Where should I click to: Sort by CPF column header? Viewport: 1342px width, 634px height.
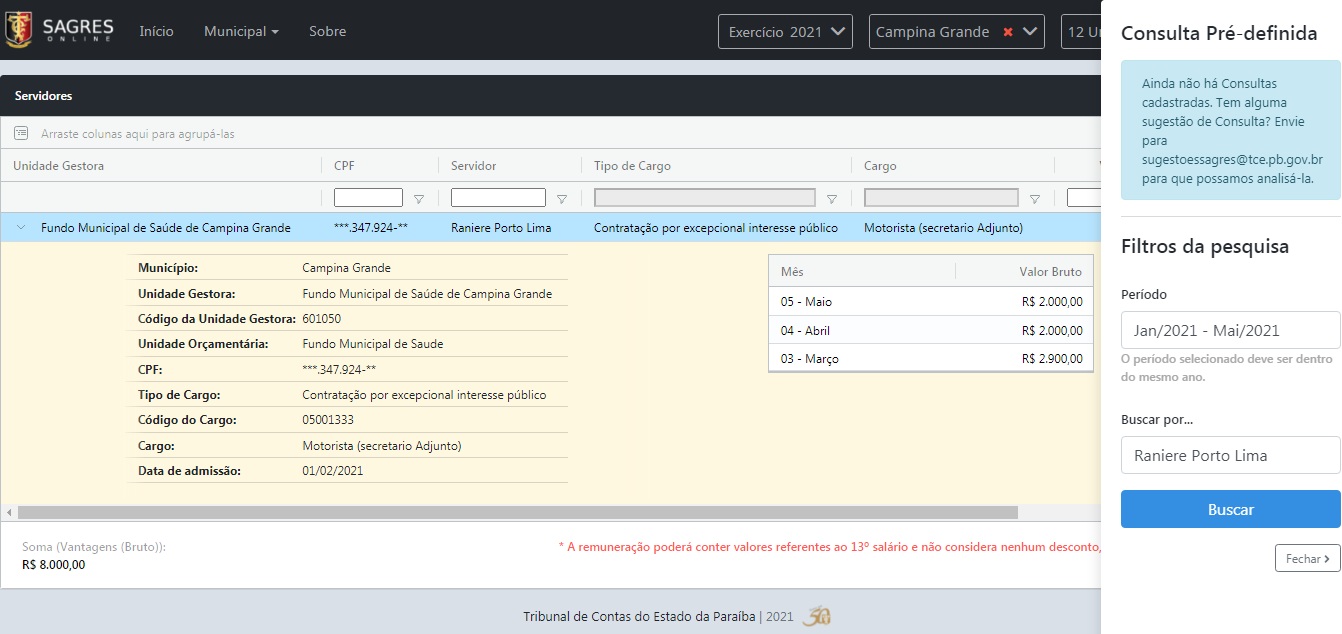tap(344, 166)
